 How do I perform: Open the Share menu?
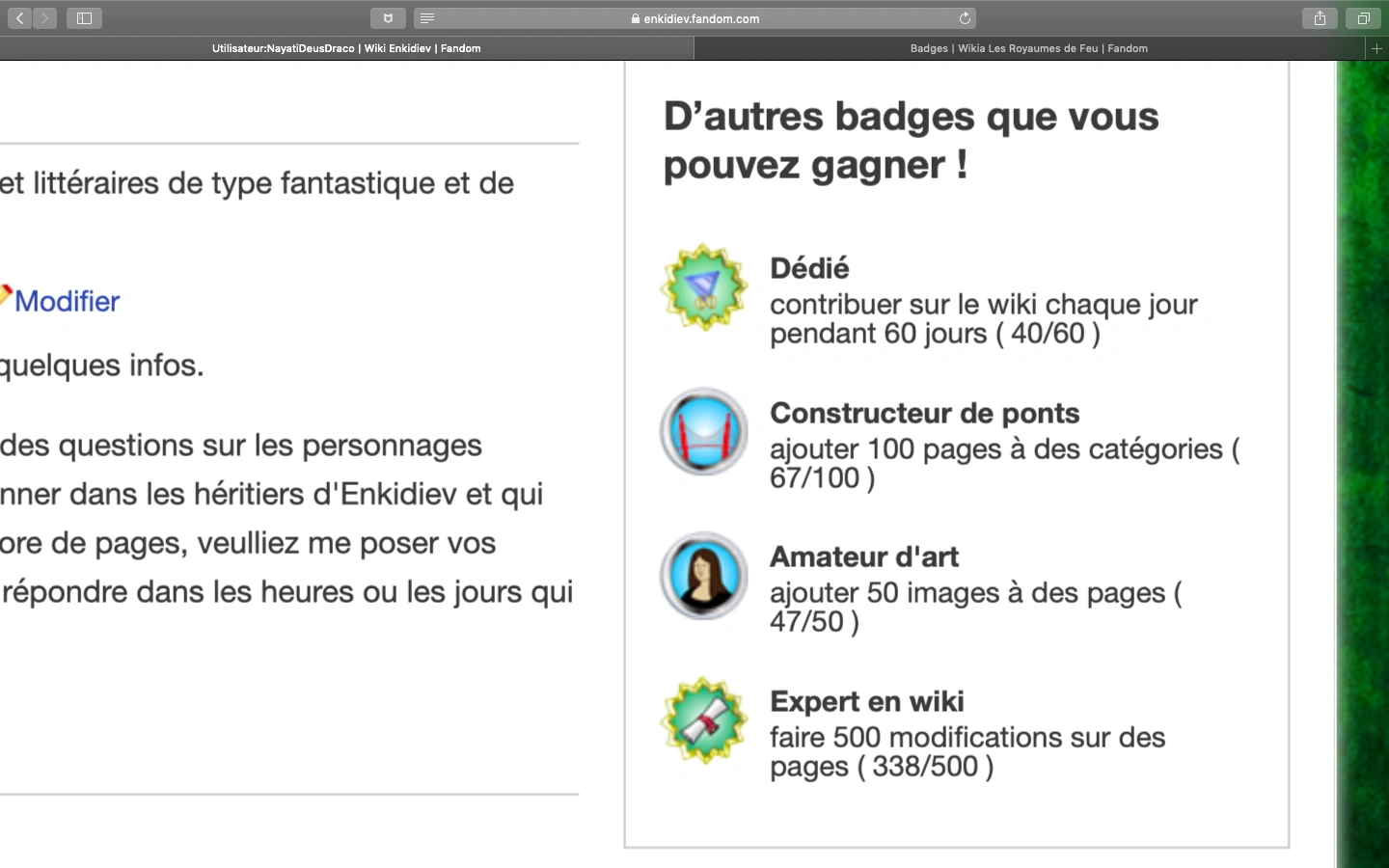point(1320,18)
